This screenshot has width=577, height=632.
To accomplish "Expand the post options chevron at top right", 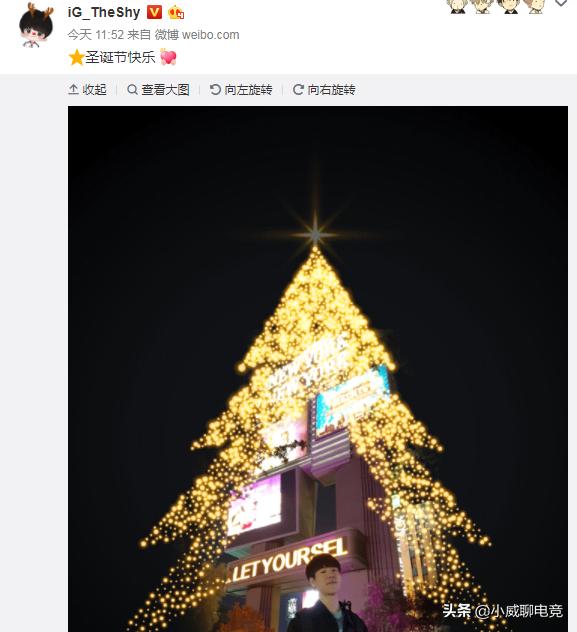I will click(561, 3).
